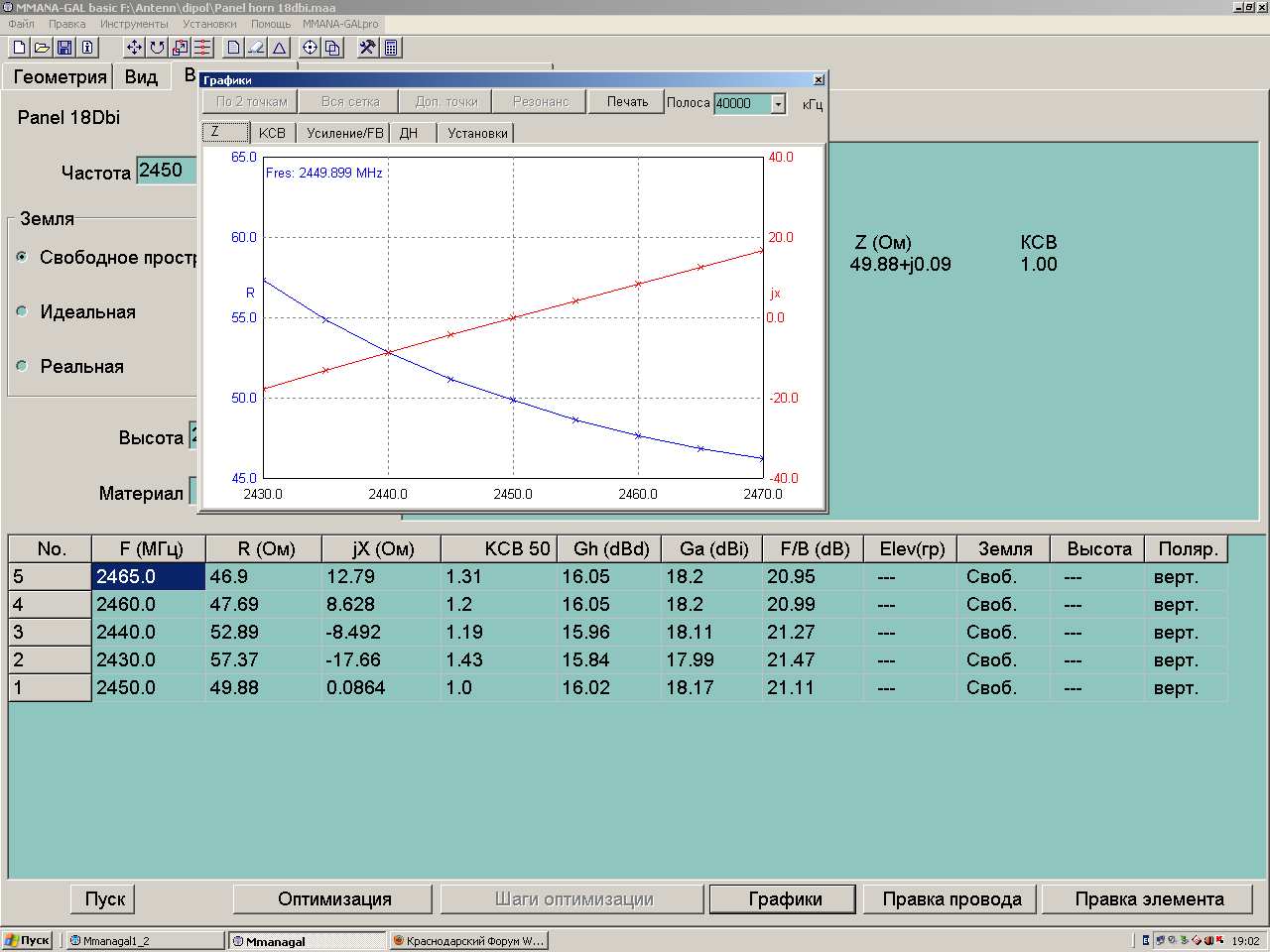Click the New file toolbar icon
Viewport: 1270px width, 952px height.
coord(19,48)
